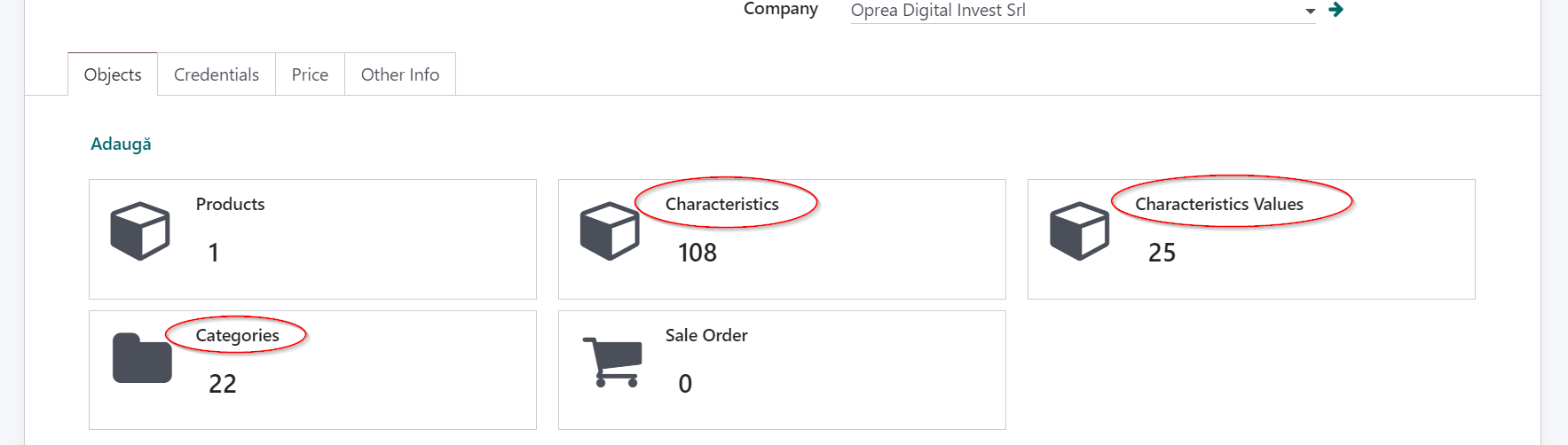Screen dimensions: 1568x445
Task: Select the Price tab
Action: coord(310,74)
